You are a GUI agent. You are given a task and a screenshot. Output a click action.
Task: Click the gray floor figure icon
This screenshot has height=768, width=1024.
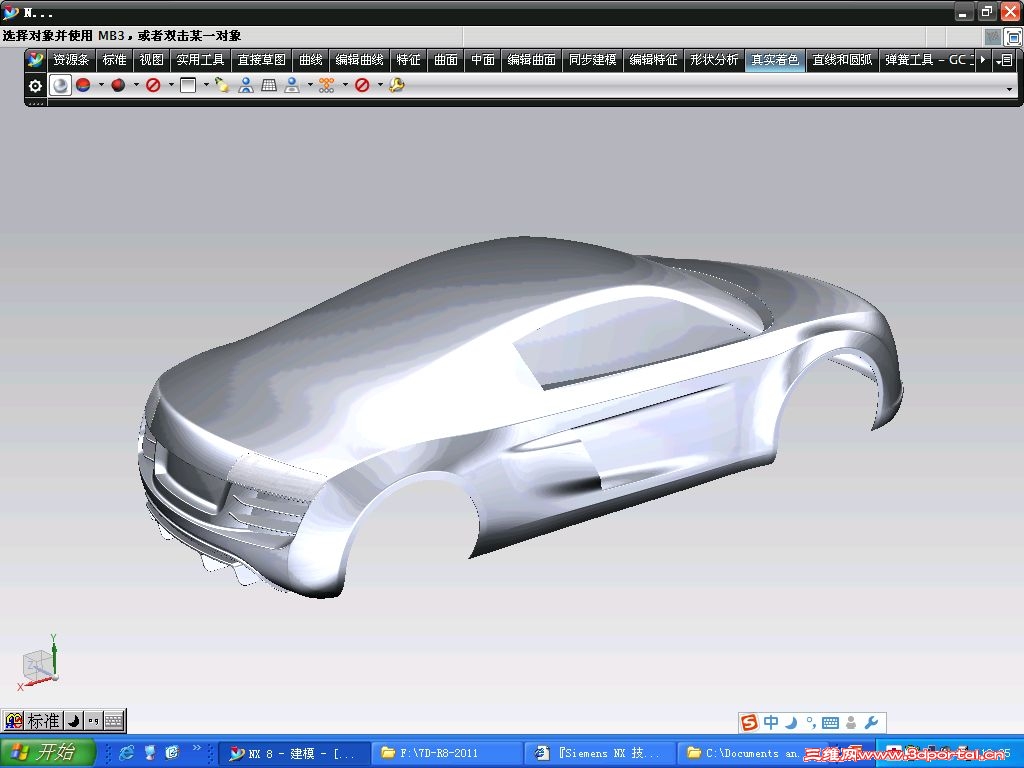pos(292,85)
